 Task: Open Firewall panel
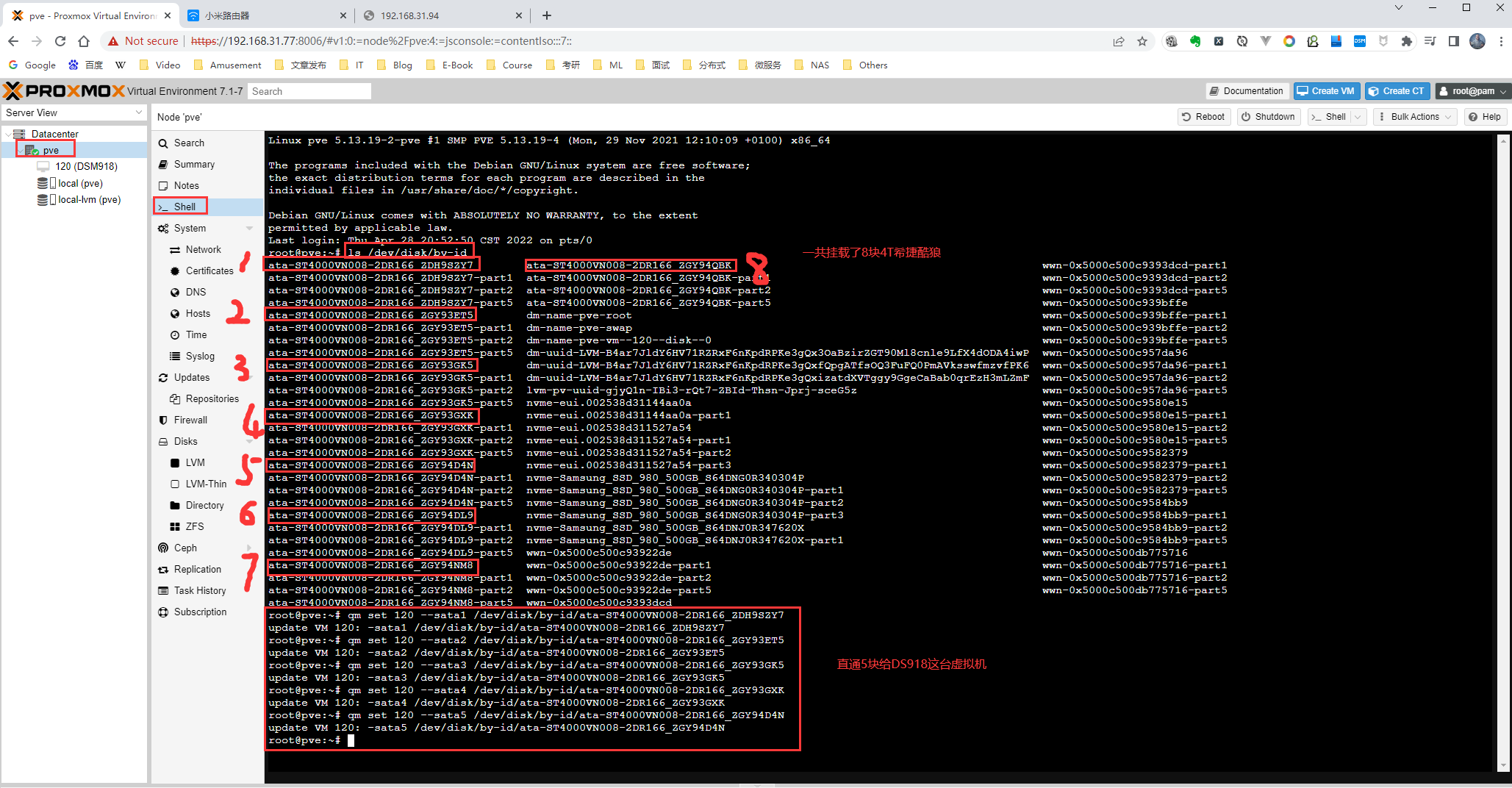click(207, 420)
